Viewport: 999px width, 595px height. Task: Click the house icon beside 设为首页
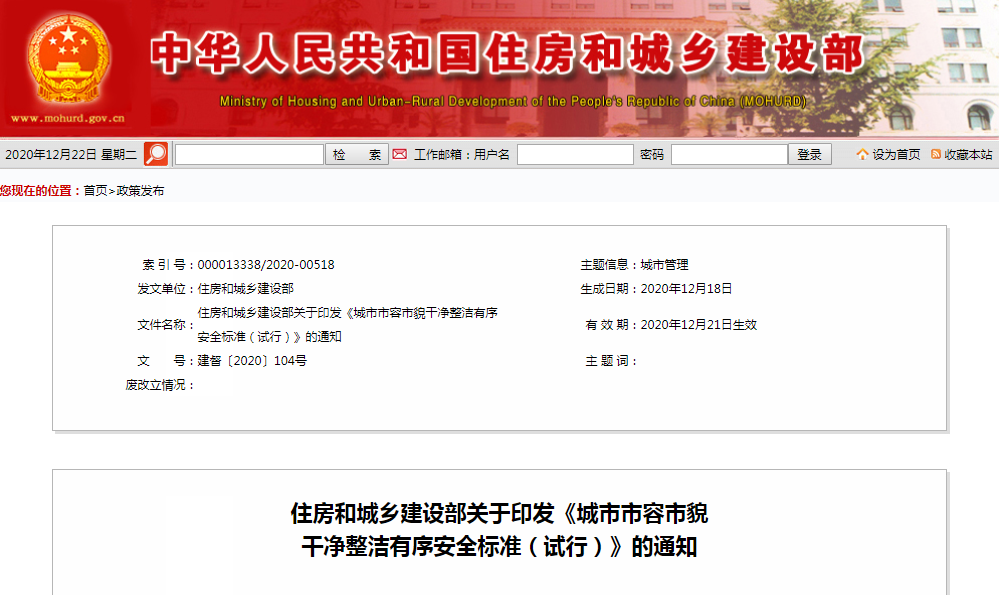tap(862, 154)
